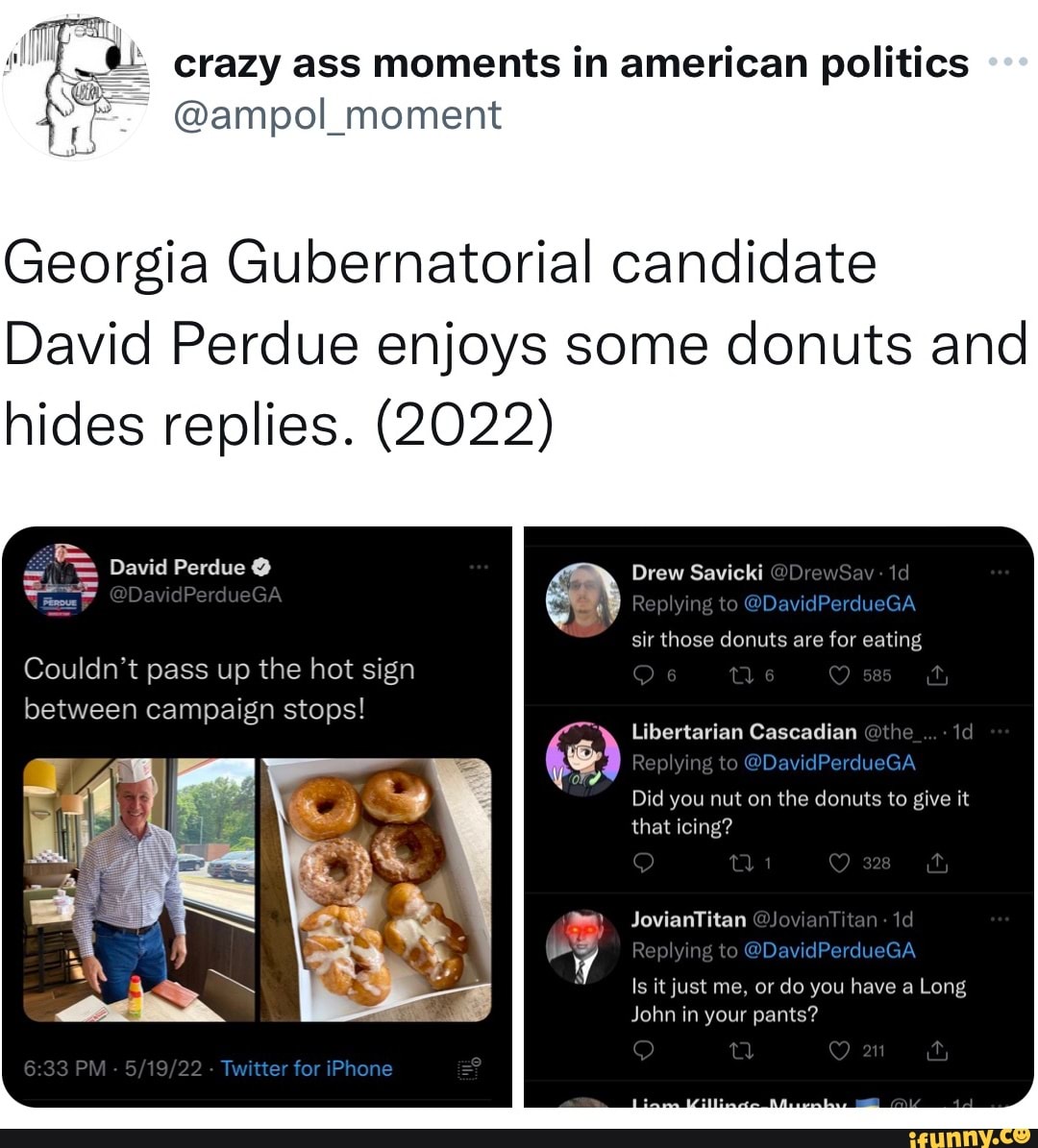Open the Twitter for iPhone link
This screenshot has height=1148, width=1038.
click(307, 1068)
